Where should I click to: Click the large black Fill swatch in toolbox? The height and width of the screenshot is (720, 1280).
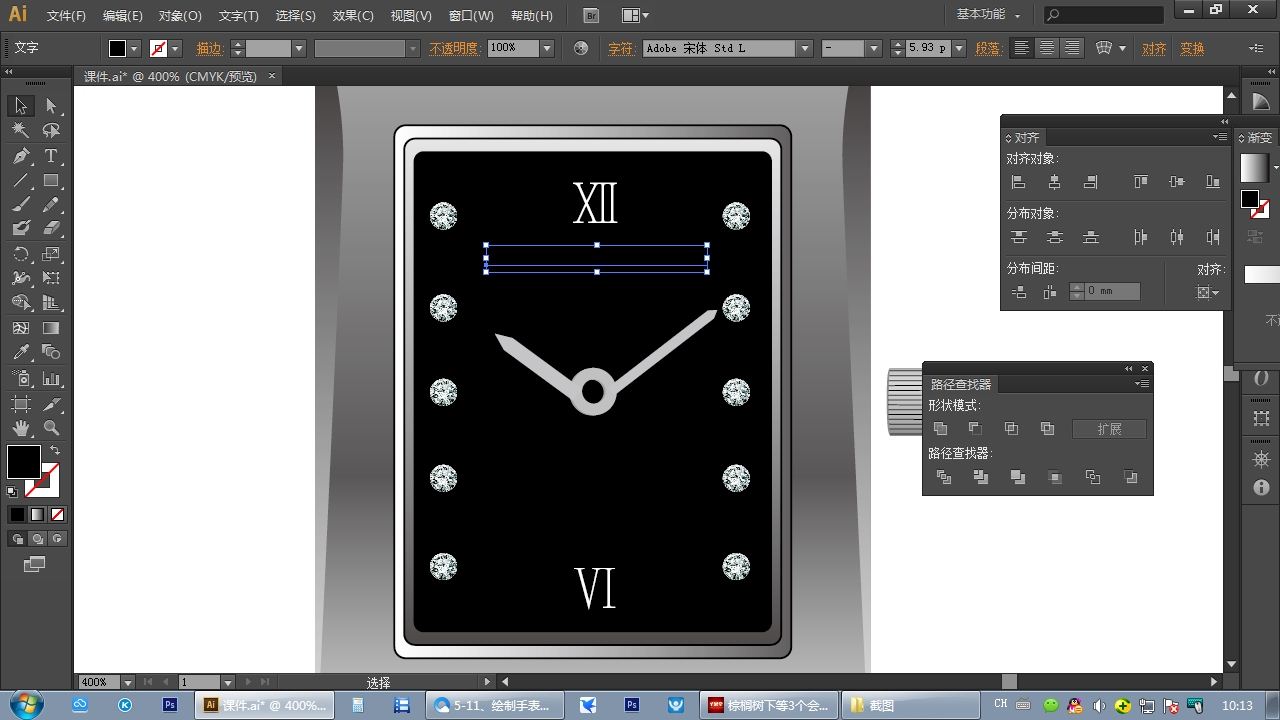[x=24, y=462]
